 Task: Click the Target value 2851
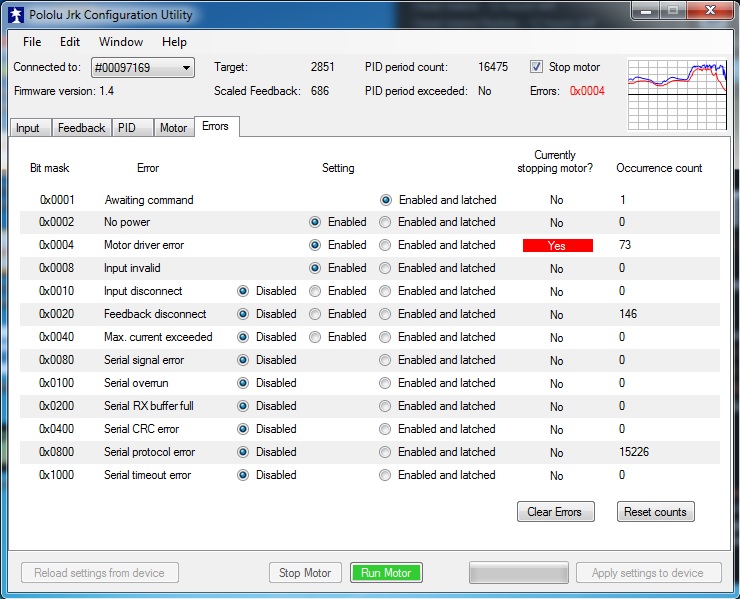coord(322,67)
